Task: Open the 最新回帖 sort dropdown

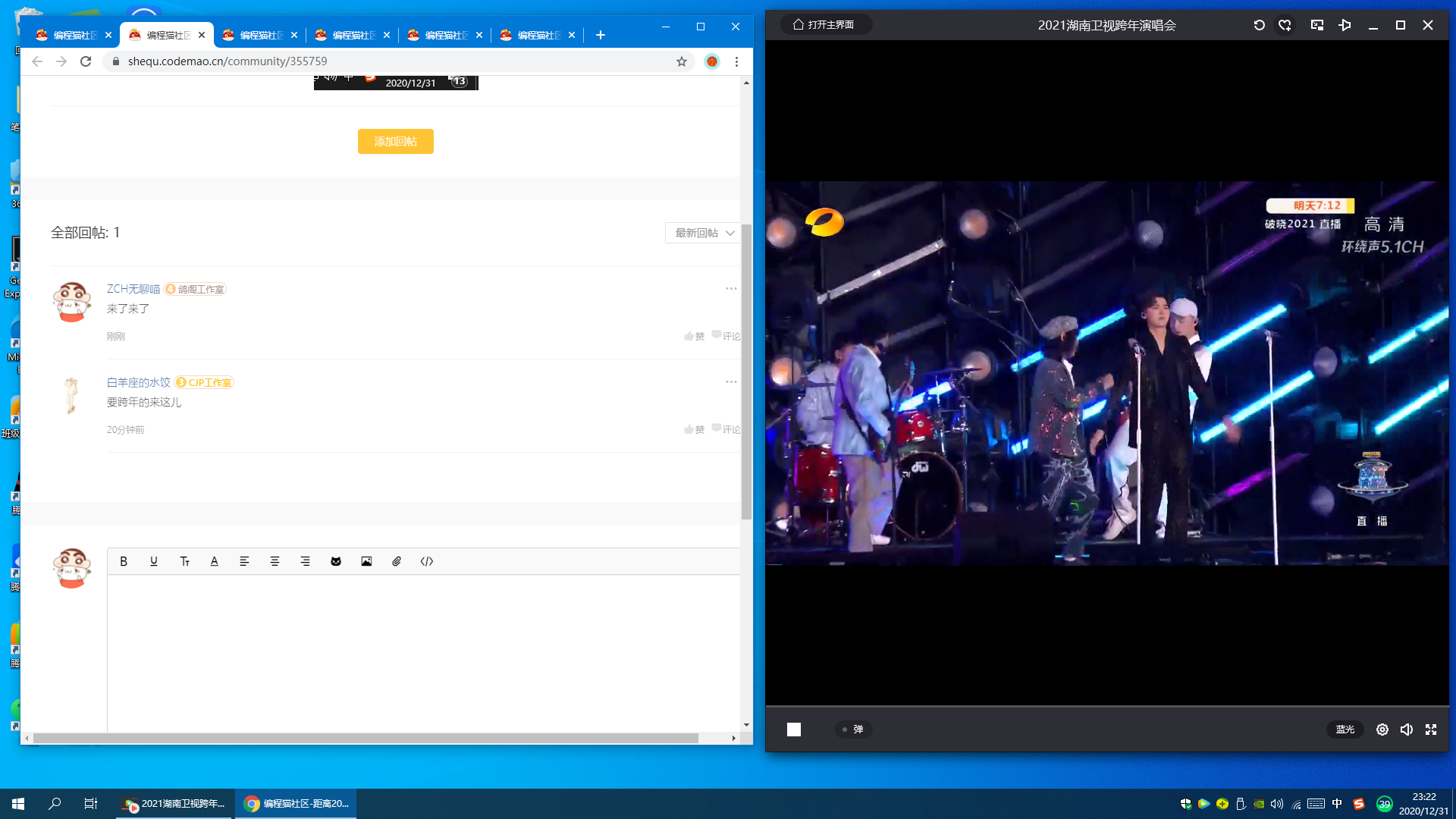Action: click(704, 233)
